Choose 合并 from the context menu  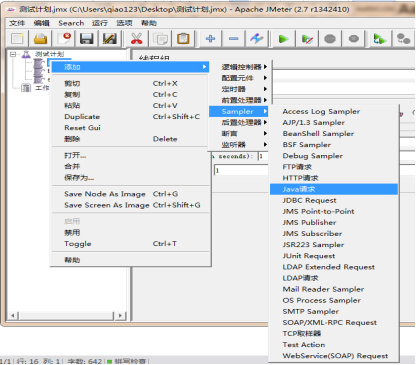tap(130, 166)
